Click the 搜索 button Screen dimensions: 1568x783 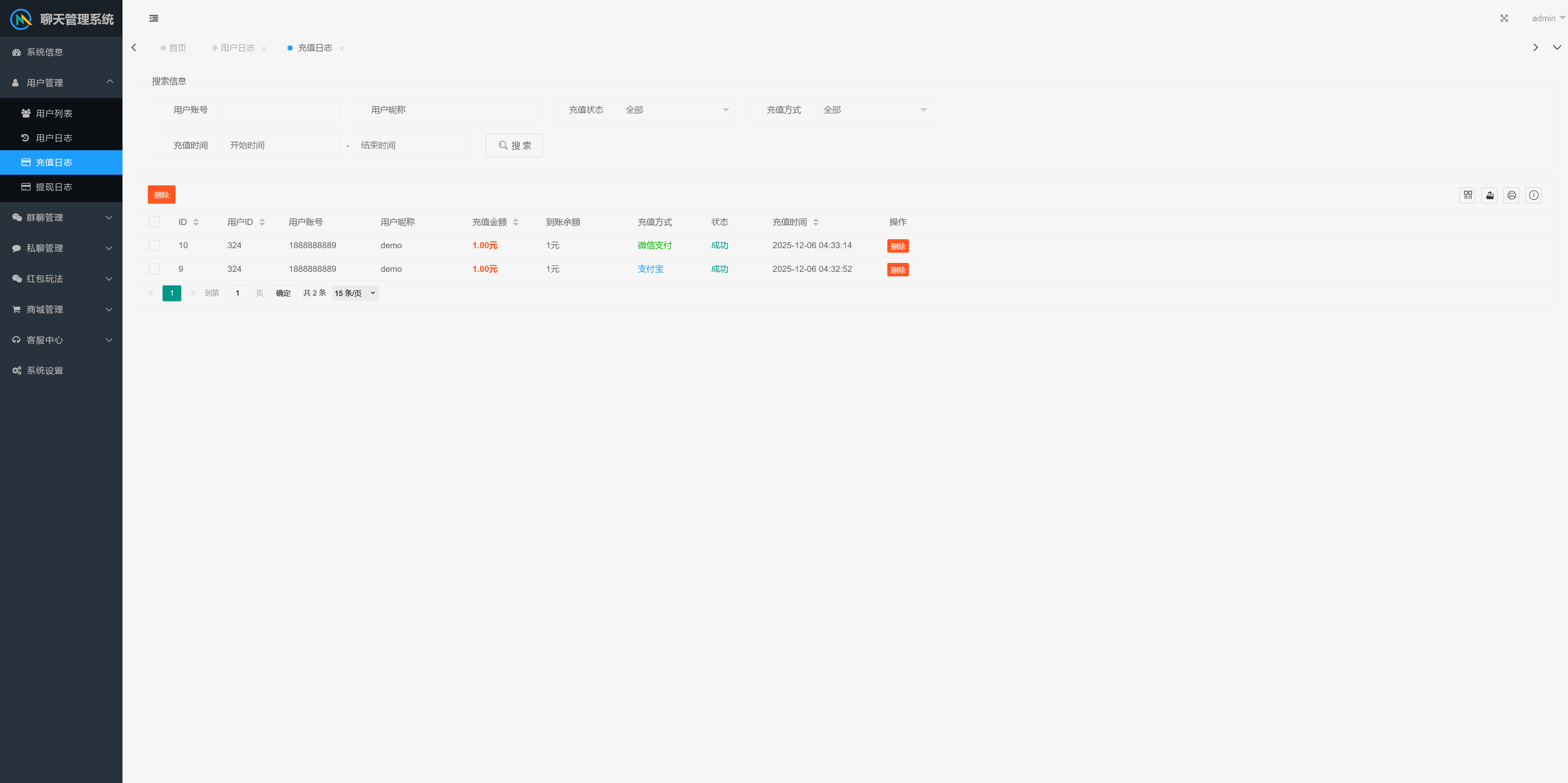514,145
